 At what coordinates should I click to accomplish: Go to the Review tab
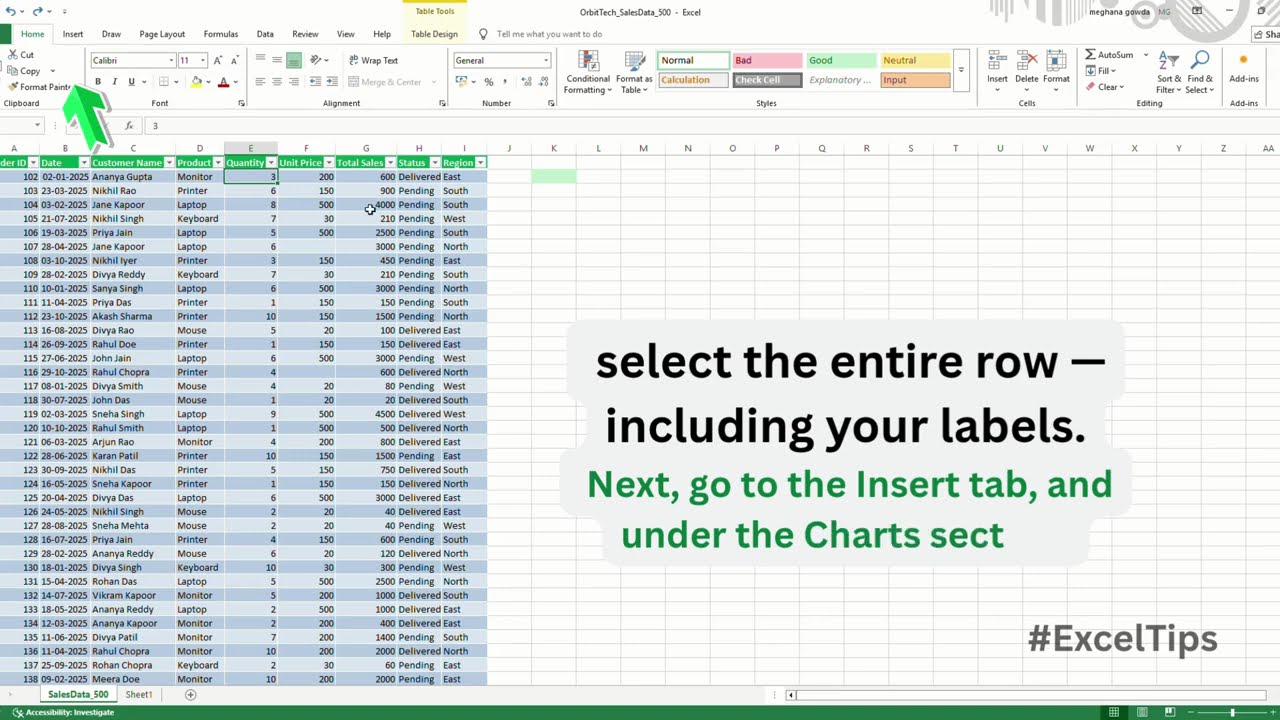[305, 34]
